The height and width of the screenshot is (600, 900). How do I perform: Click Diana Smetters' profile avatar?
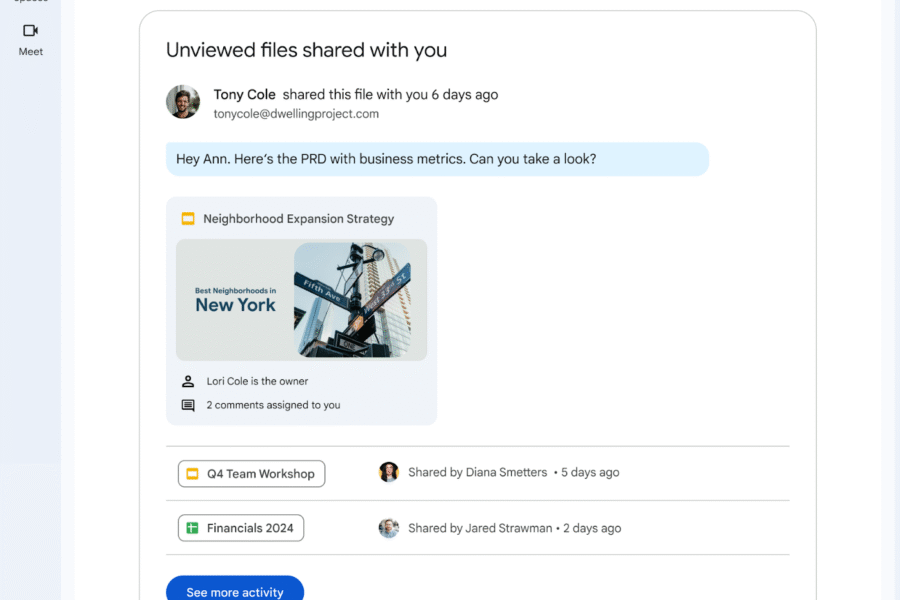388,471
